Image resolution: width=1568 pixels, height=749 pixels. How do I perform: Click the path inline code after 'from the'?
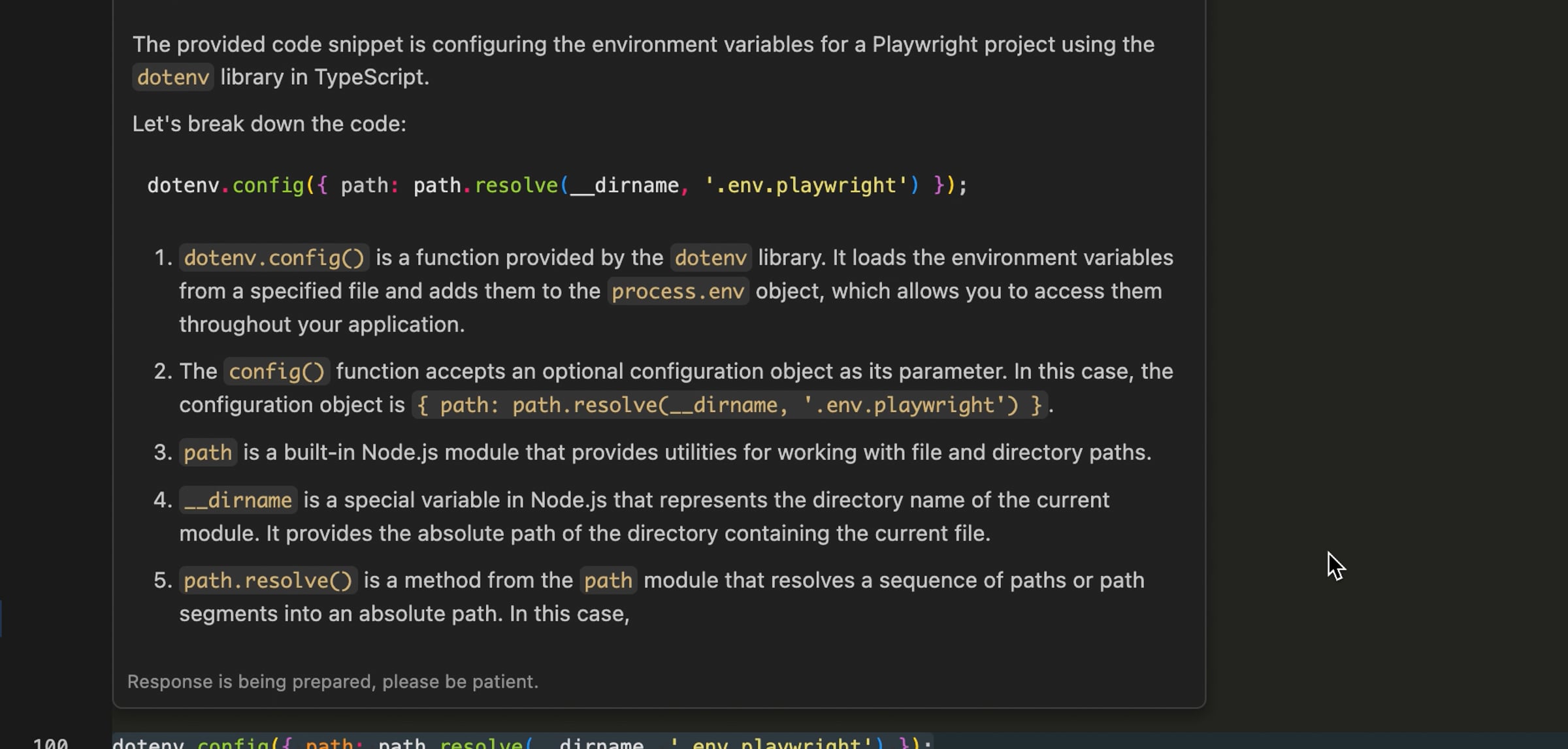pyautogui.click(x=608, y=581)
